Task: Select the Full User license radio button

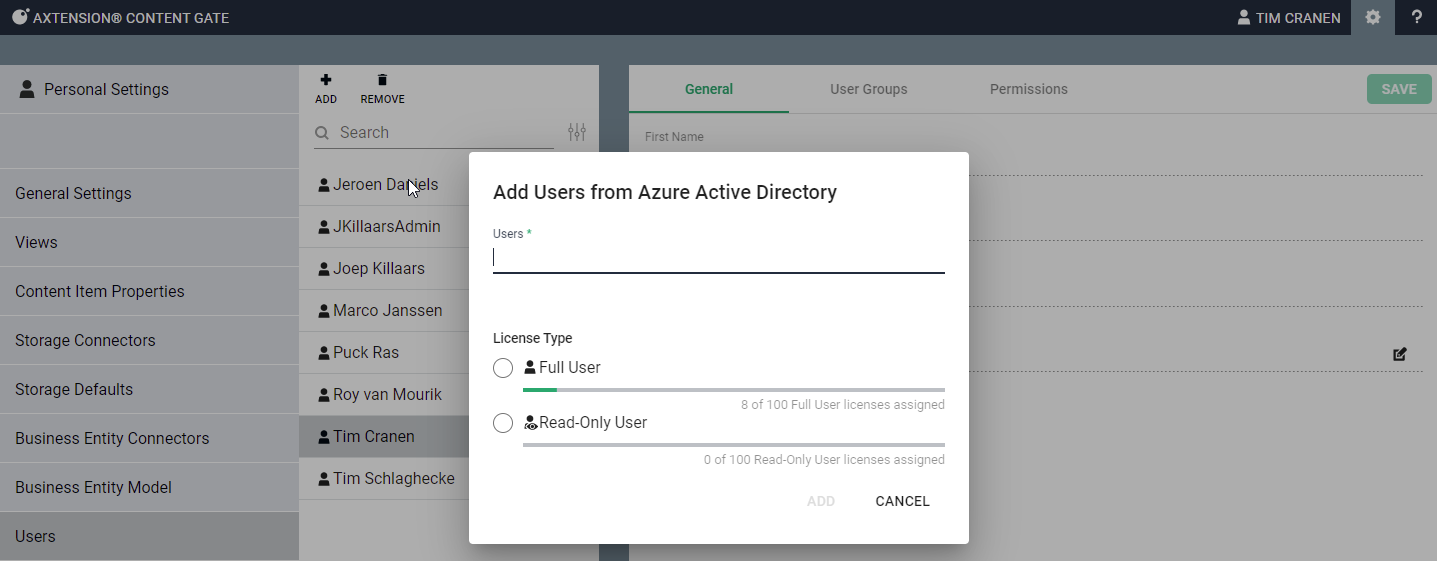Action: tap(503, 368)
